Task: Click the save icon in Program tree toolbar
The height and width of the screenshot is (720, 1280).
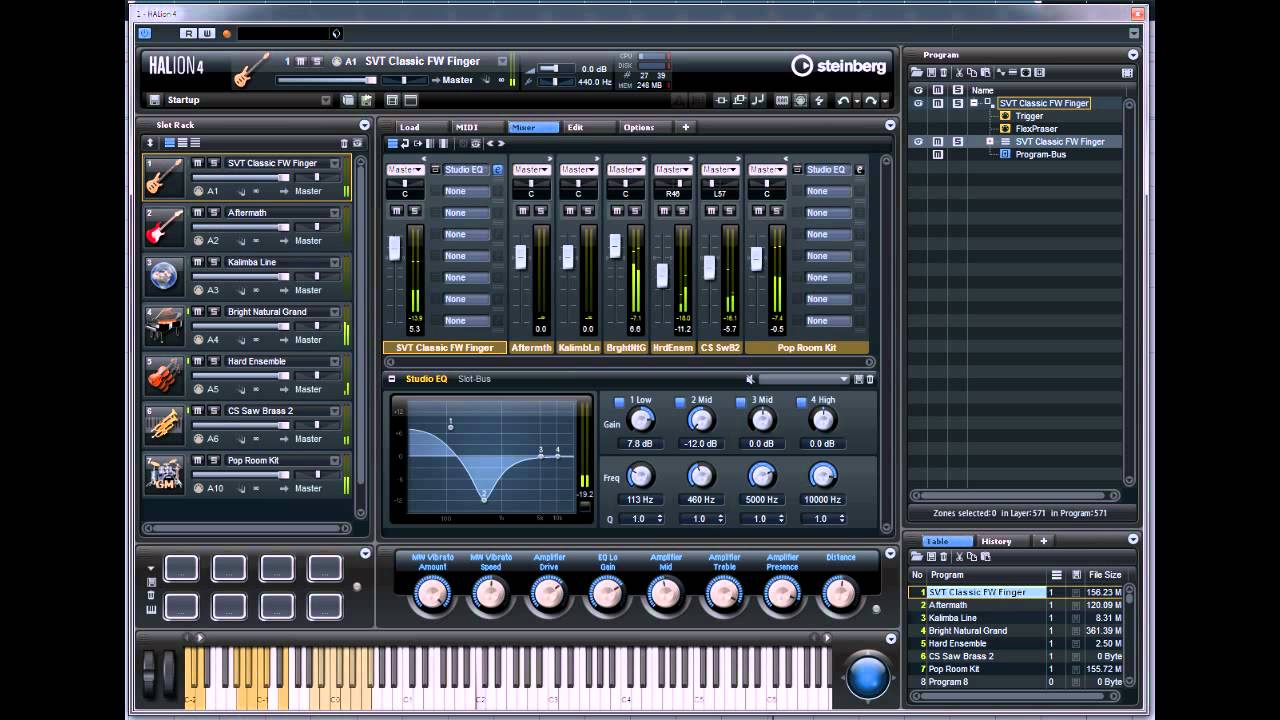Action: coord(930,72)
